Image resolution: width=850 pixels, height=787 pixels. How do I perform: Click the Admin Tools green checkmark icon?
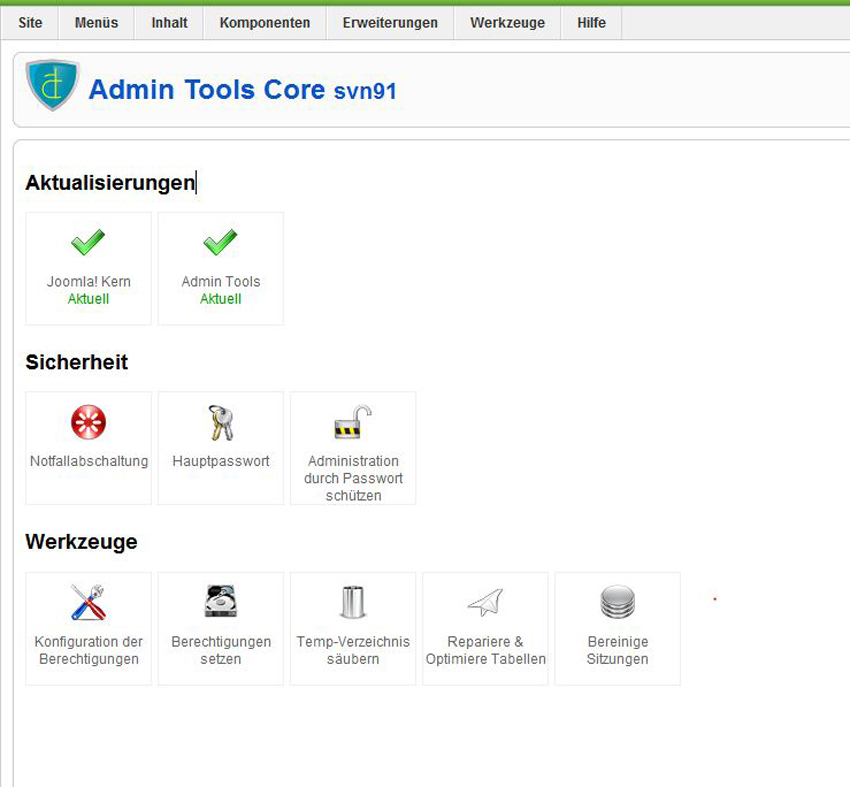pos(220,242)
